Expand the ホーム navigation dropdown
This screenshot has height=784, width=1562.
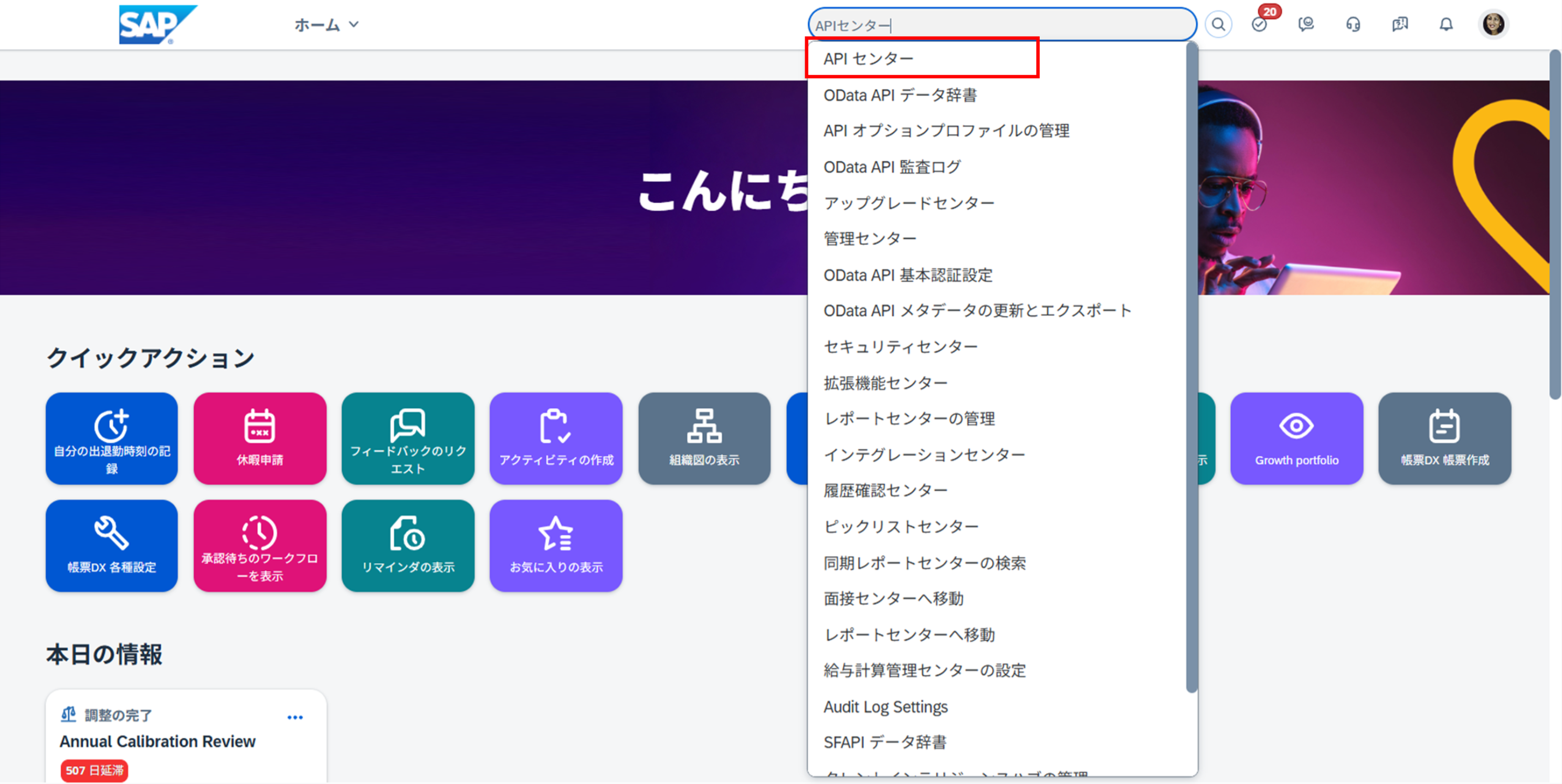coord(326,25)
